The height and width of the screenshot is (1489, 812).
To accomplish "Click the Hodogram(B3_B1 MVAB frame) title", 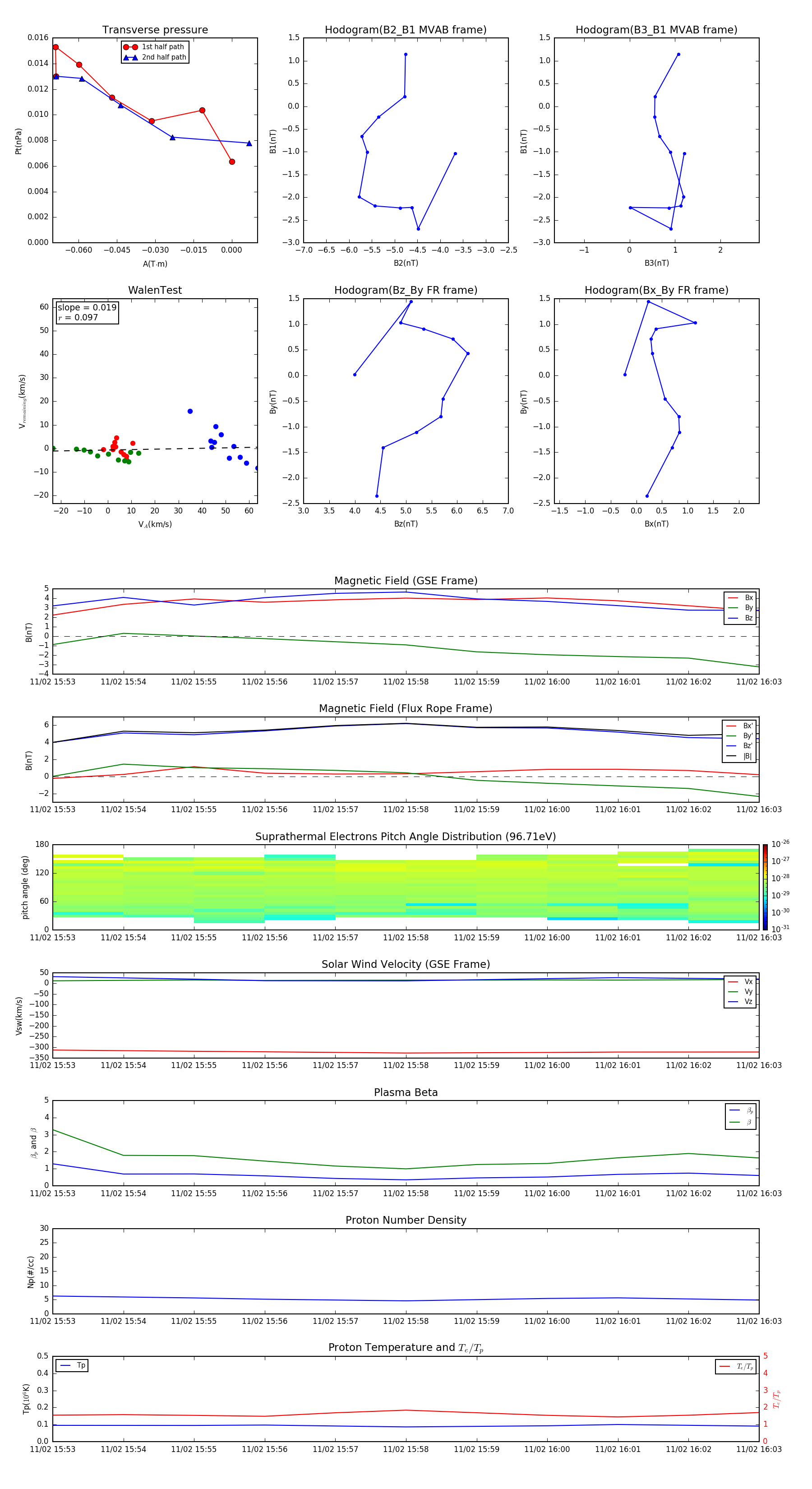I will (656, 30).
